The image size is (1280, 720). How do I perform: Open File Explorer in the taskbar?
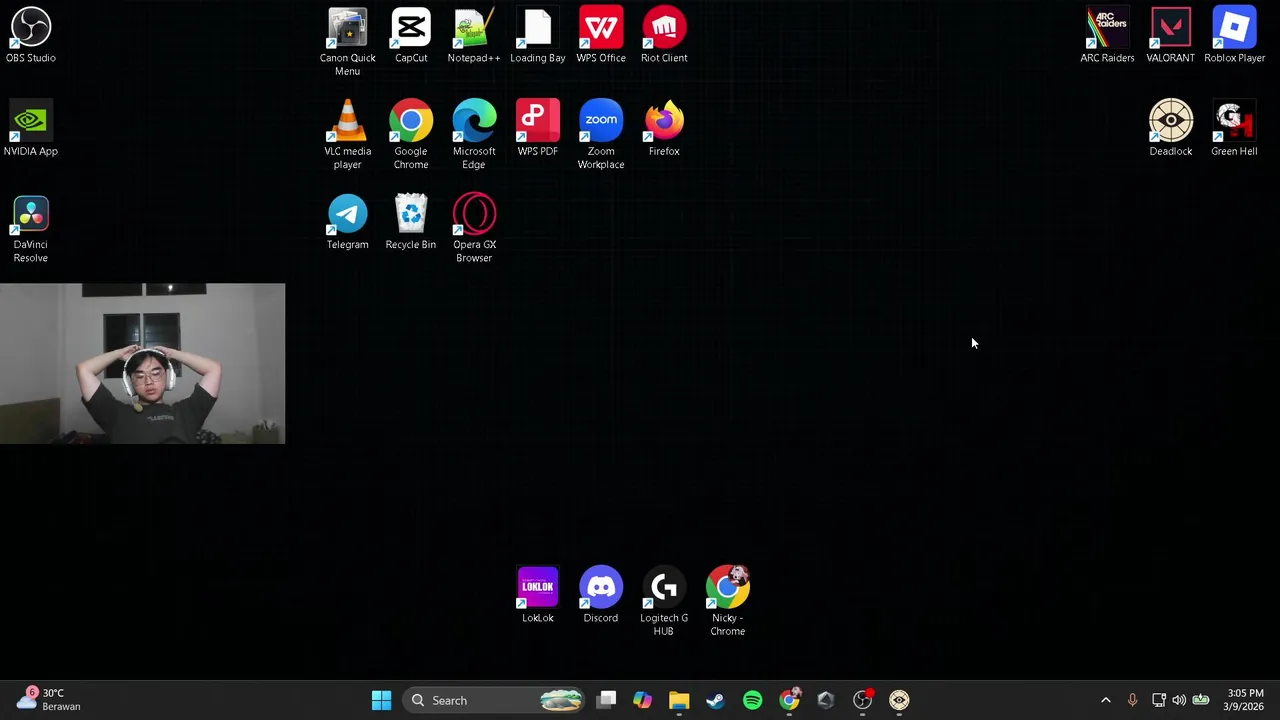(679, 700)
